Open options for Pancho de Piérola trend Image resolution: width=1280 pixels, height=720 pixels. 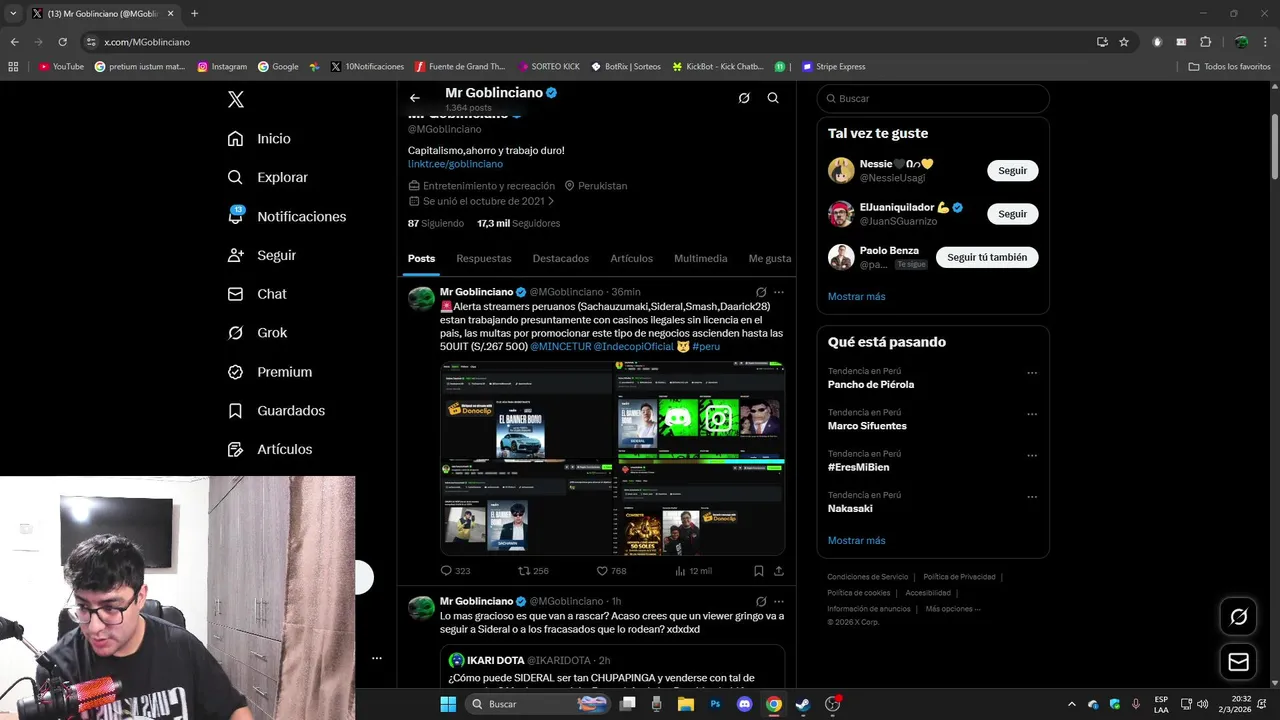[1032, 373]
